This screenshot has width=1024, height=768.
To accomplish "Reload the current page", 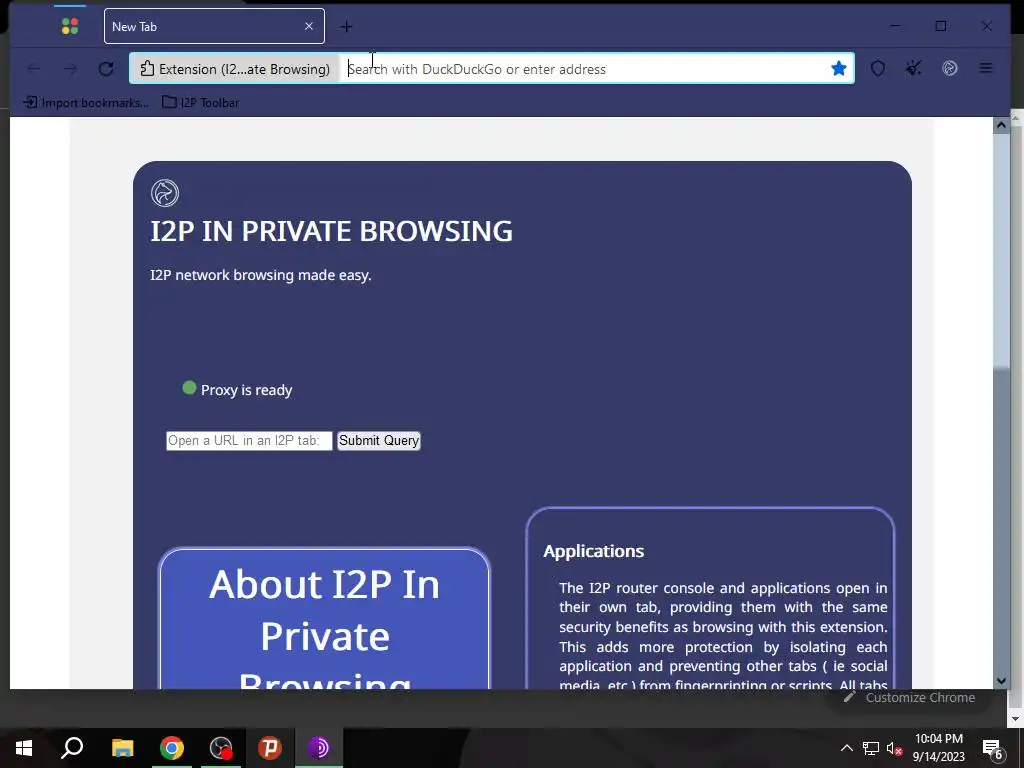I will point(106,69).
